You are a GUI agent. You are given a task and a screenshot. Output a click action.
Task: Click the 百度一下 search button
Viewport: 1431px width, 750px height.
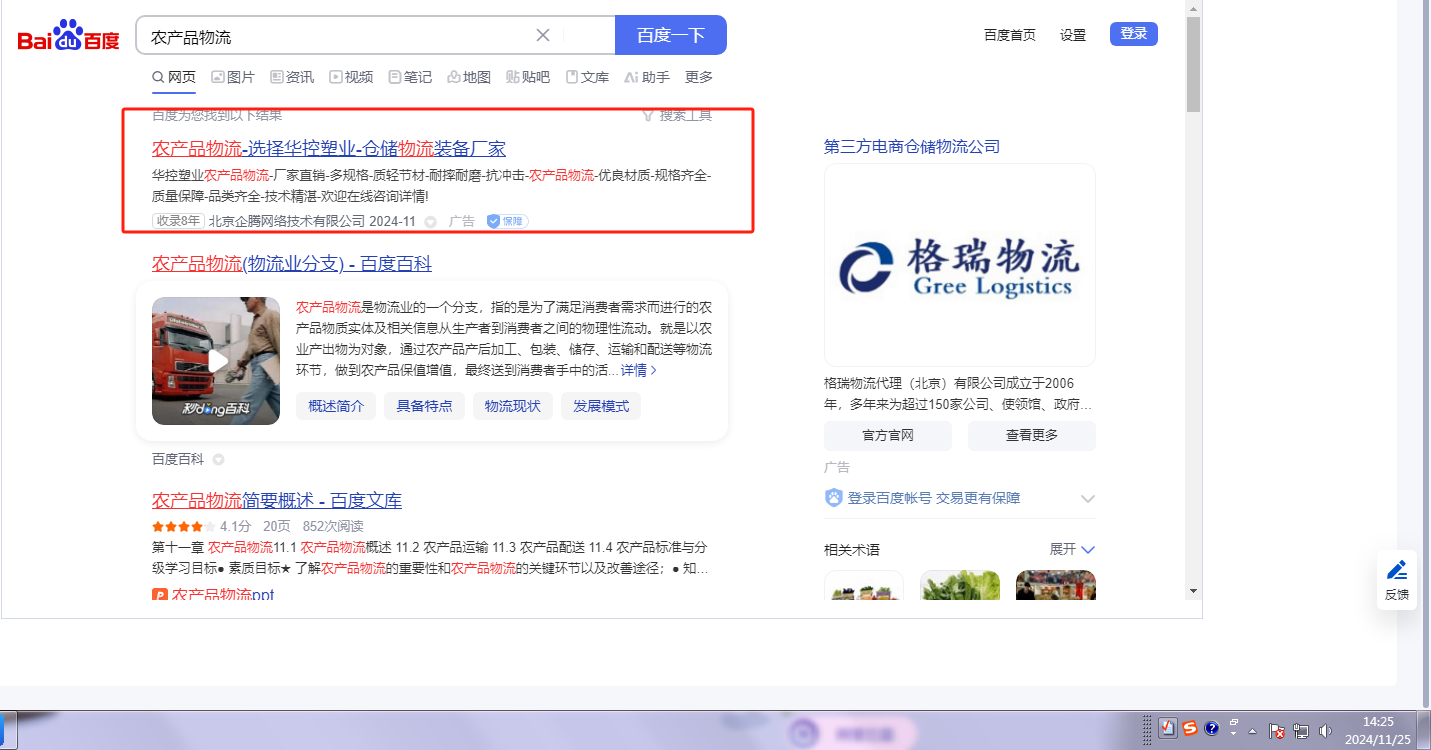[x=671, y=36]
